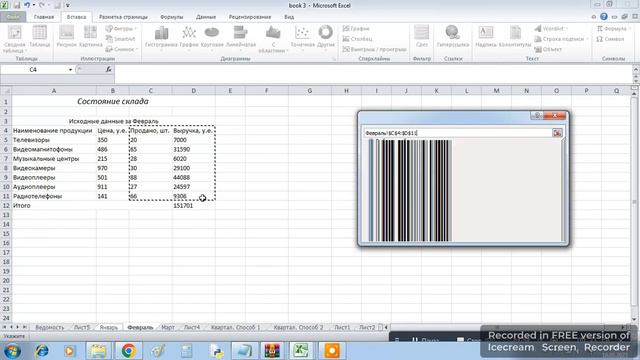The image size is (640, 360).
Task: Switch to the Вид ribbon tab
Action: 289,17
